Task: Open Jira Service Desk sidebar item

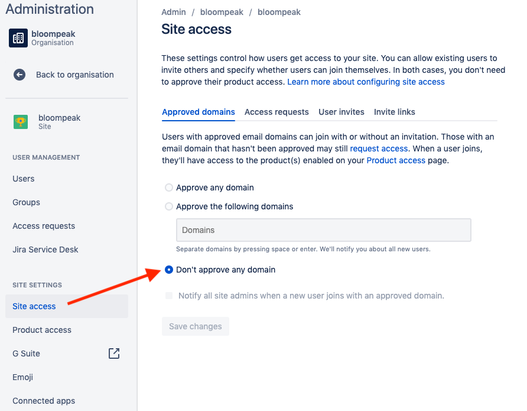Action: pos(45,249)
